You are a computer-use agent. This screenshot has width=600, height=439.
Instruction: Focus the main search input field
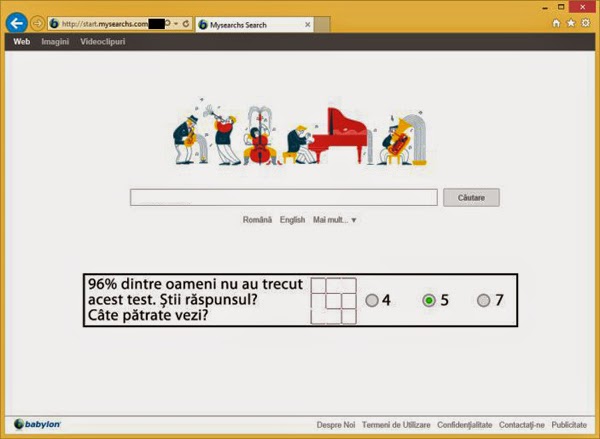[284, 197]
